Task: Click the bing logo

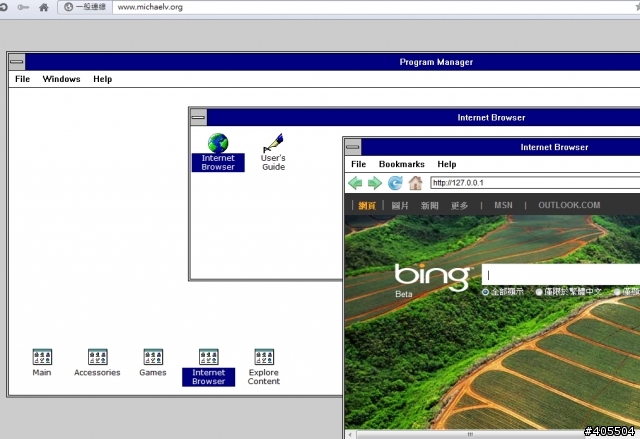Action: tap(432, 278)
